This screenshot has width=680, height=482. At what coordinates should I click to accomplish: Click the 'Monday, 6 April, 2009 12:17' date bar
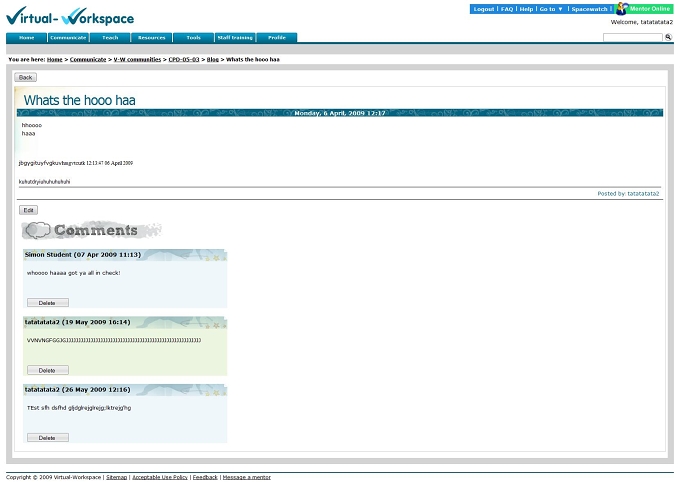click(340, 113)
